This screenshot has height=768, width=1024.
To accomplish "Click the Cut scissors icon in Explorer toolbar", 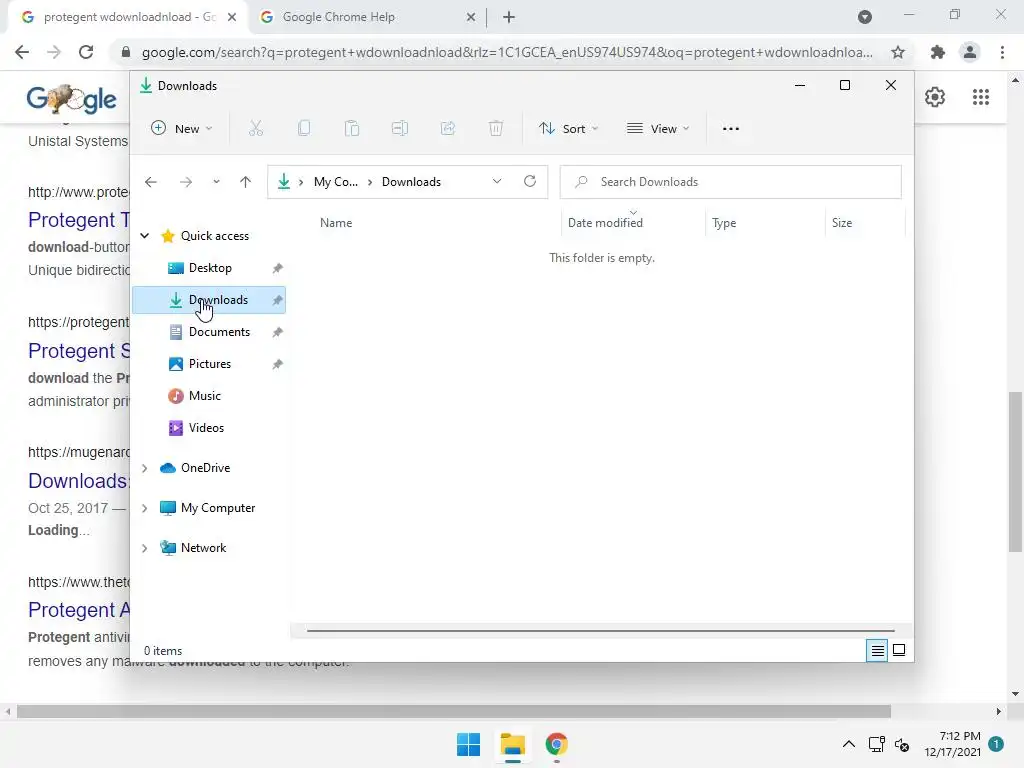I will [x=255, y=129].
